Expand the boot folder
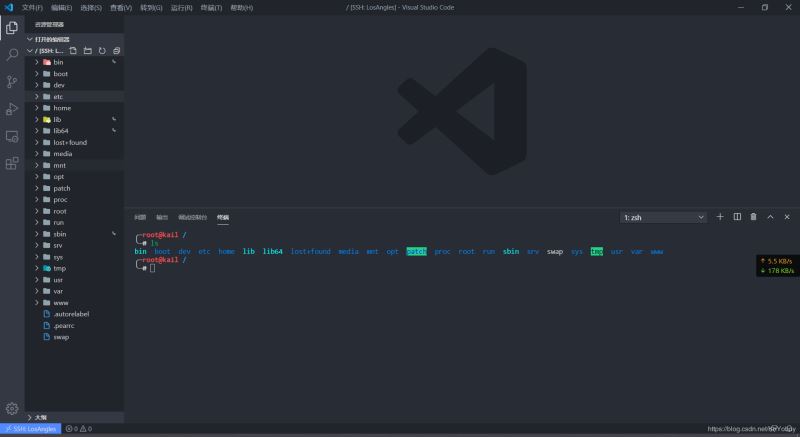Screen dimensions: 800x437 click(x=74, y=73)
